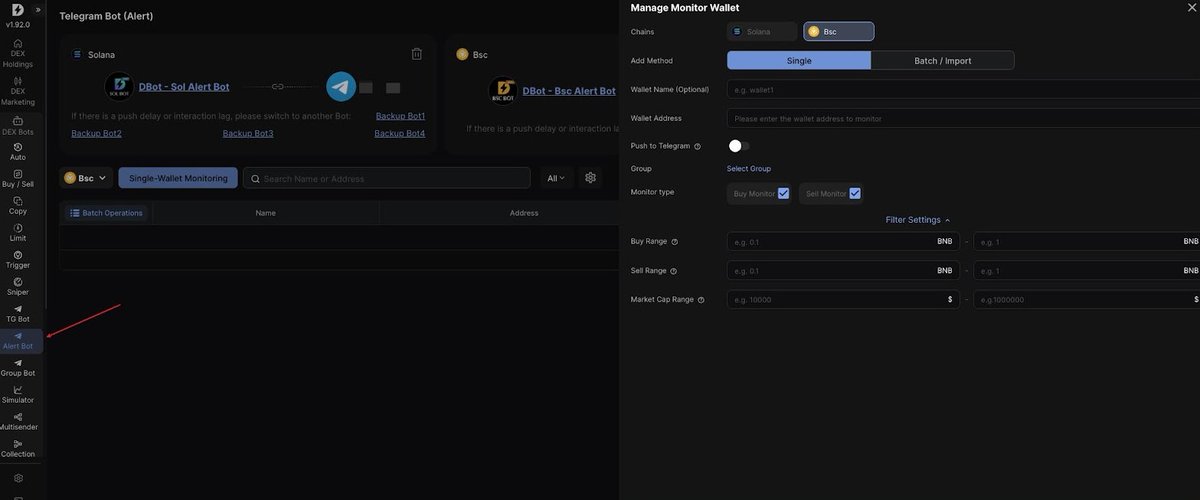Open Batch Operations menu

(x=106, y=213)
